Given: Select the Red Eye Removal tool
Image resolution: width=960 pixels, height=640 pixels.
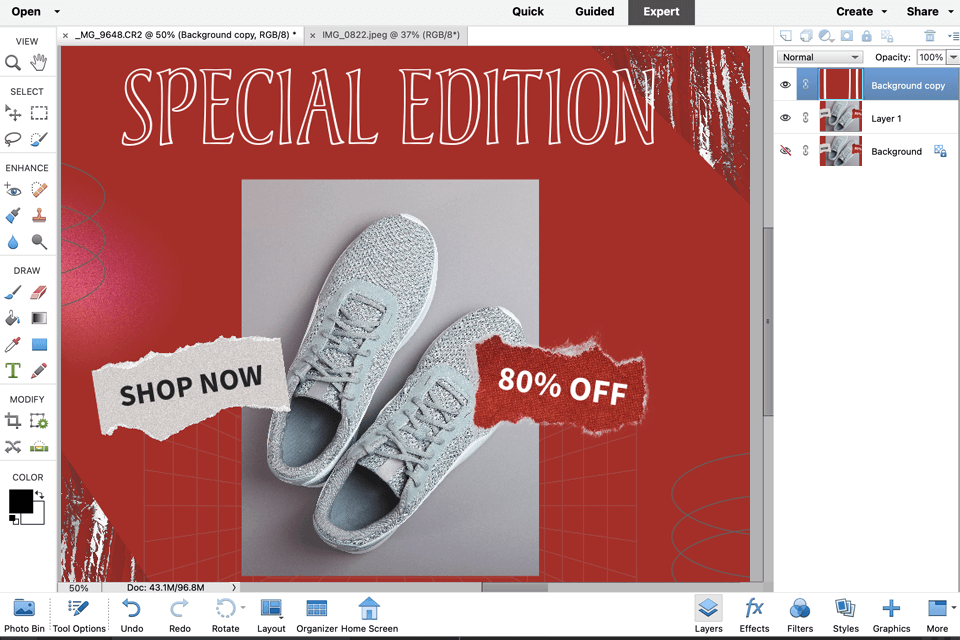Looking at the screenshot, I should (13, 190).
